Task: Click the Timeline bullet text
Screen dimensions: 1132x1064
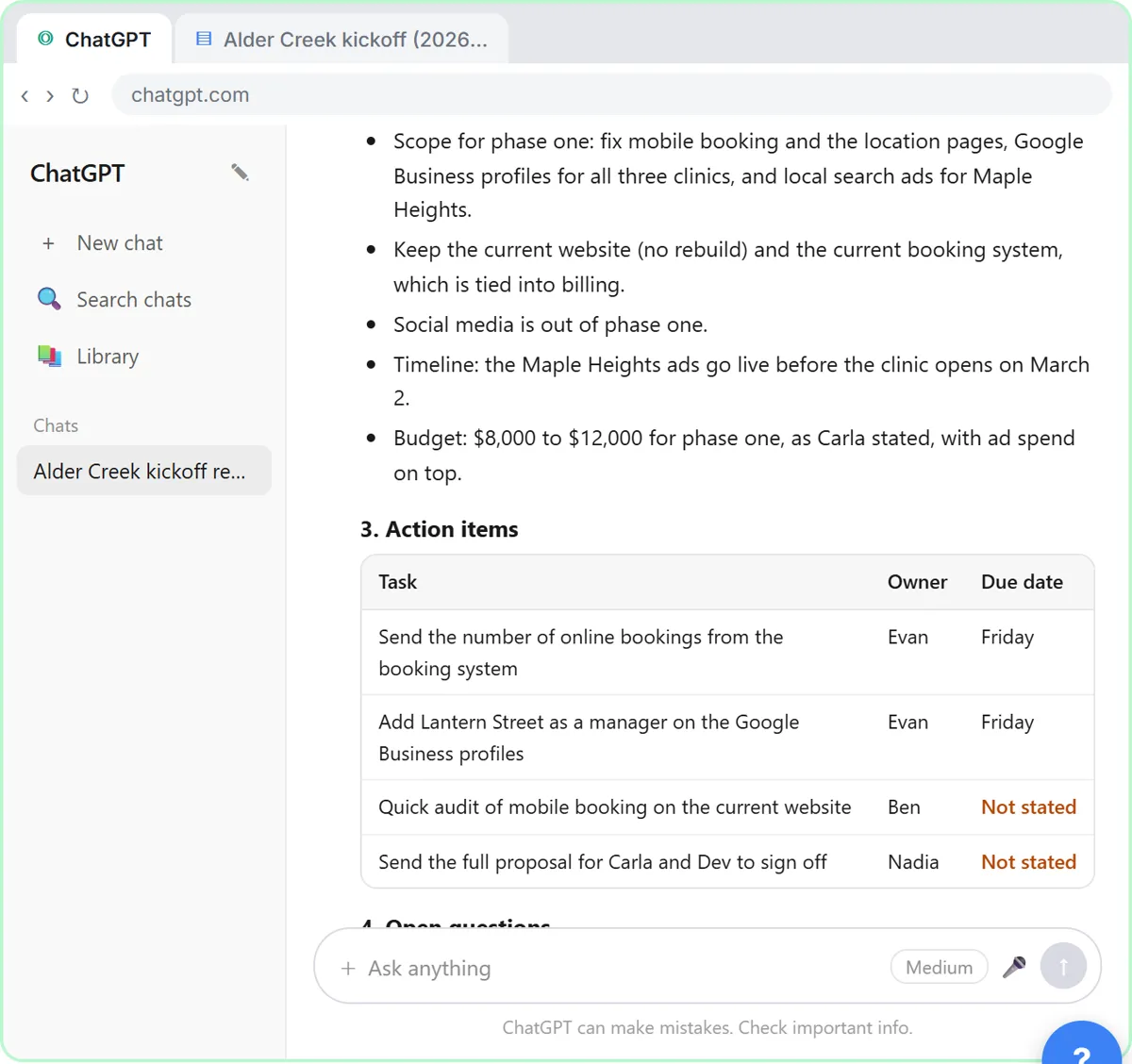Action: [x=741, y=381]
